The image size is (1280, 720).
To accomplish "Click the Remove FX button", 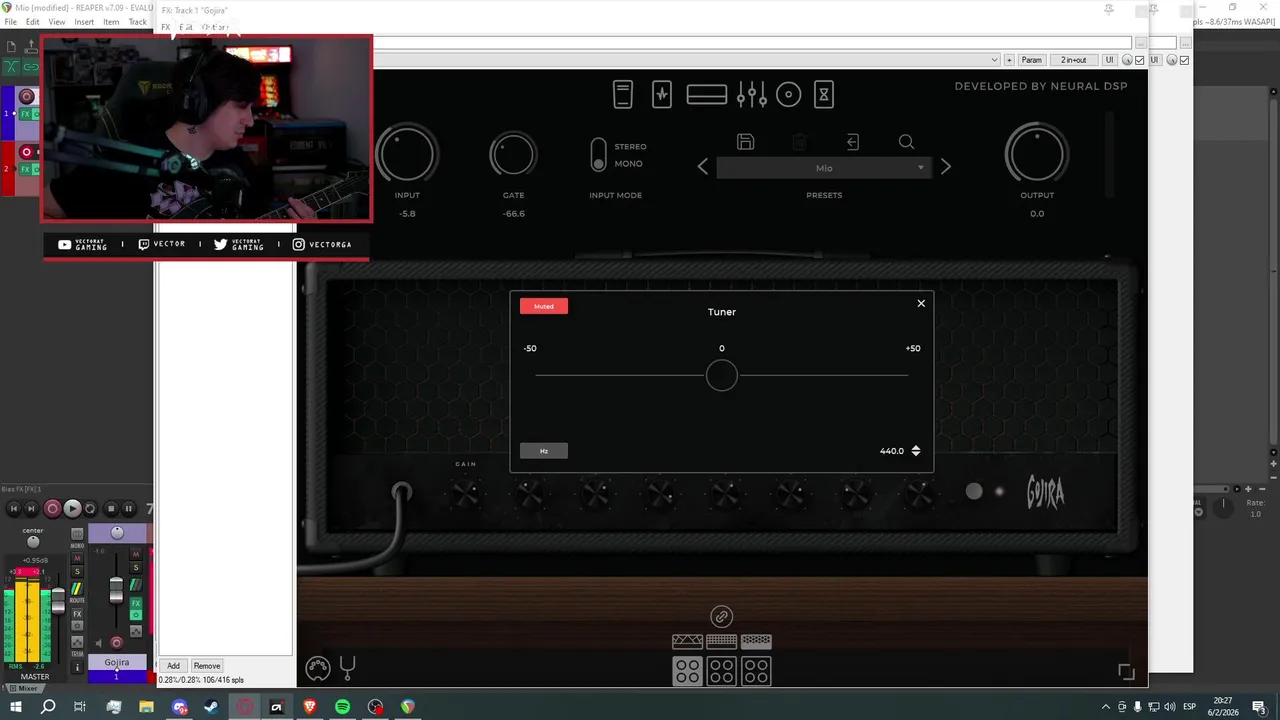I will tap(207, 666).
